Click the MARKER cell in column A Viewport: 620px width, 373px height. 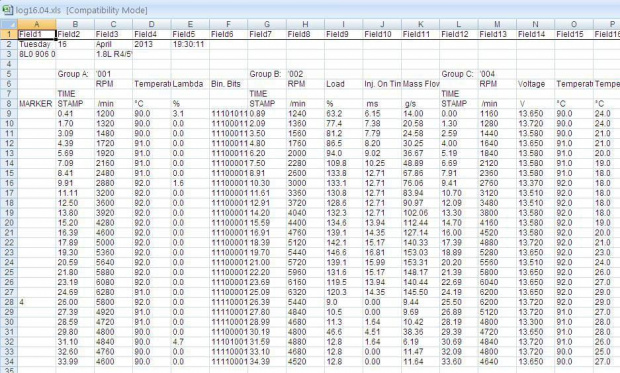(x=37, y=104)
